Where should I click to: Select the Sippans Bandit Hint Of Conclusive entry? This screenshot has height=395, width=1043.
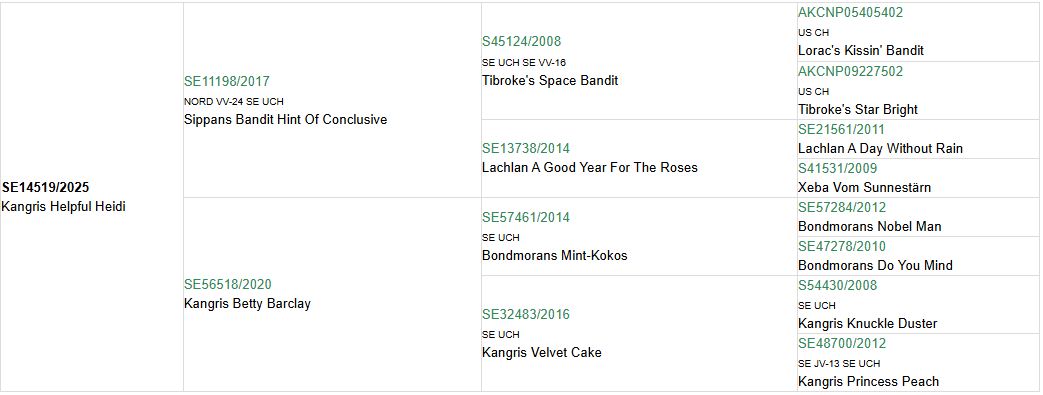[285, 120]
